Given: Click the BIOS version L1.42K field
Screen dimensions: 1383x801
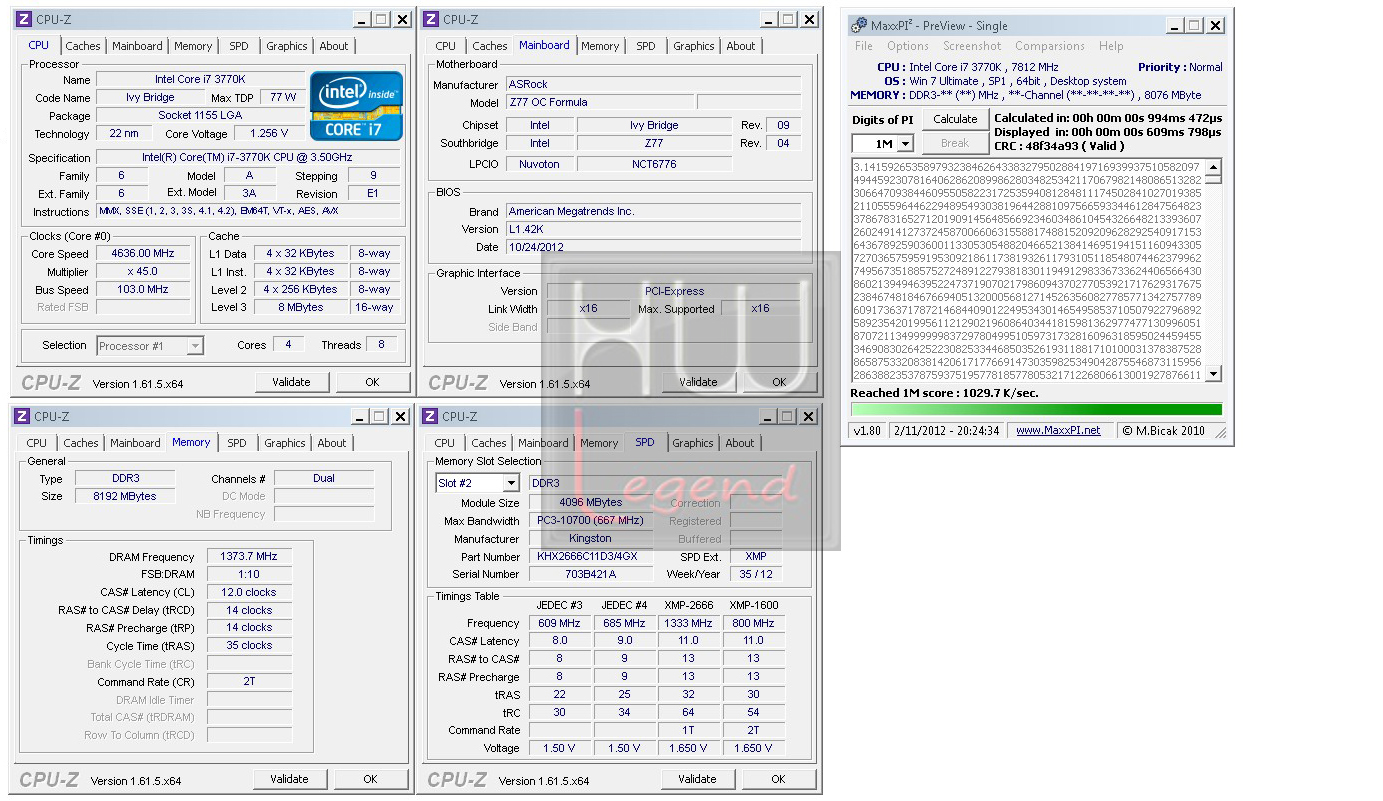Looking at the screenshot, I should 653,229.
